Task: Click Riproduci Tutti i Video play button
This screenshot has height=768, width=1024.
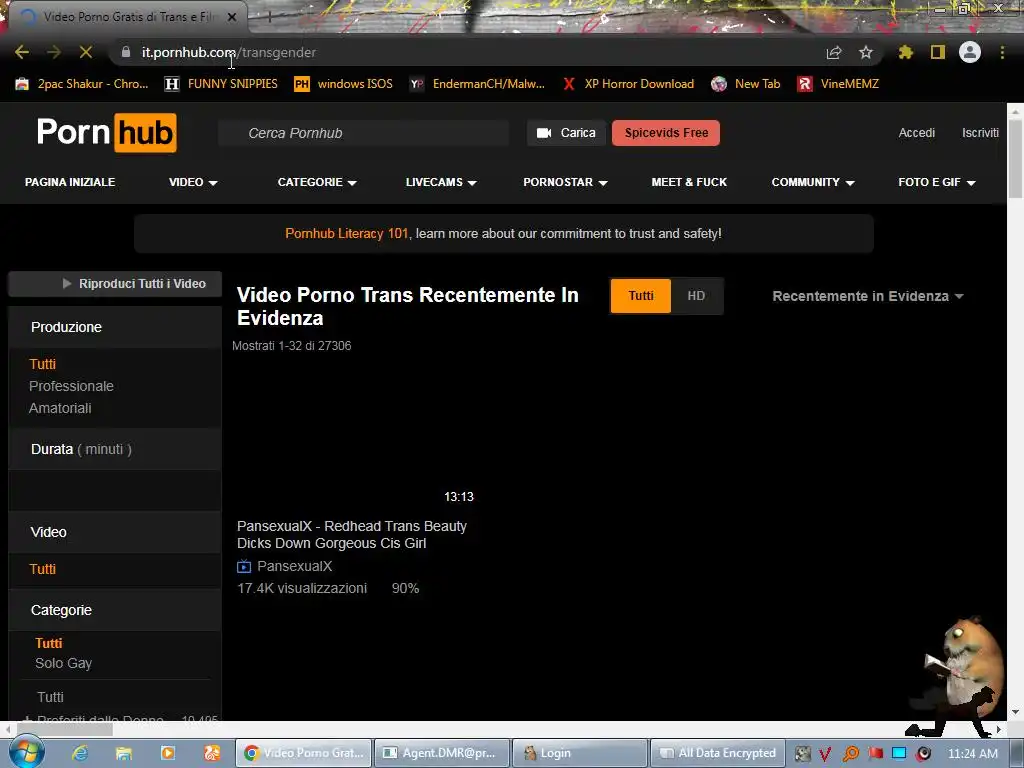Action: 115,283
